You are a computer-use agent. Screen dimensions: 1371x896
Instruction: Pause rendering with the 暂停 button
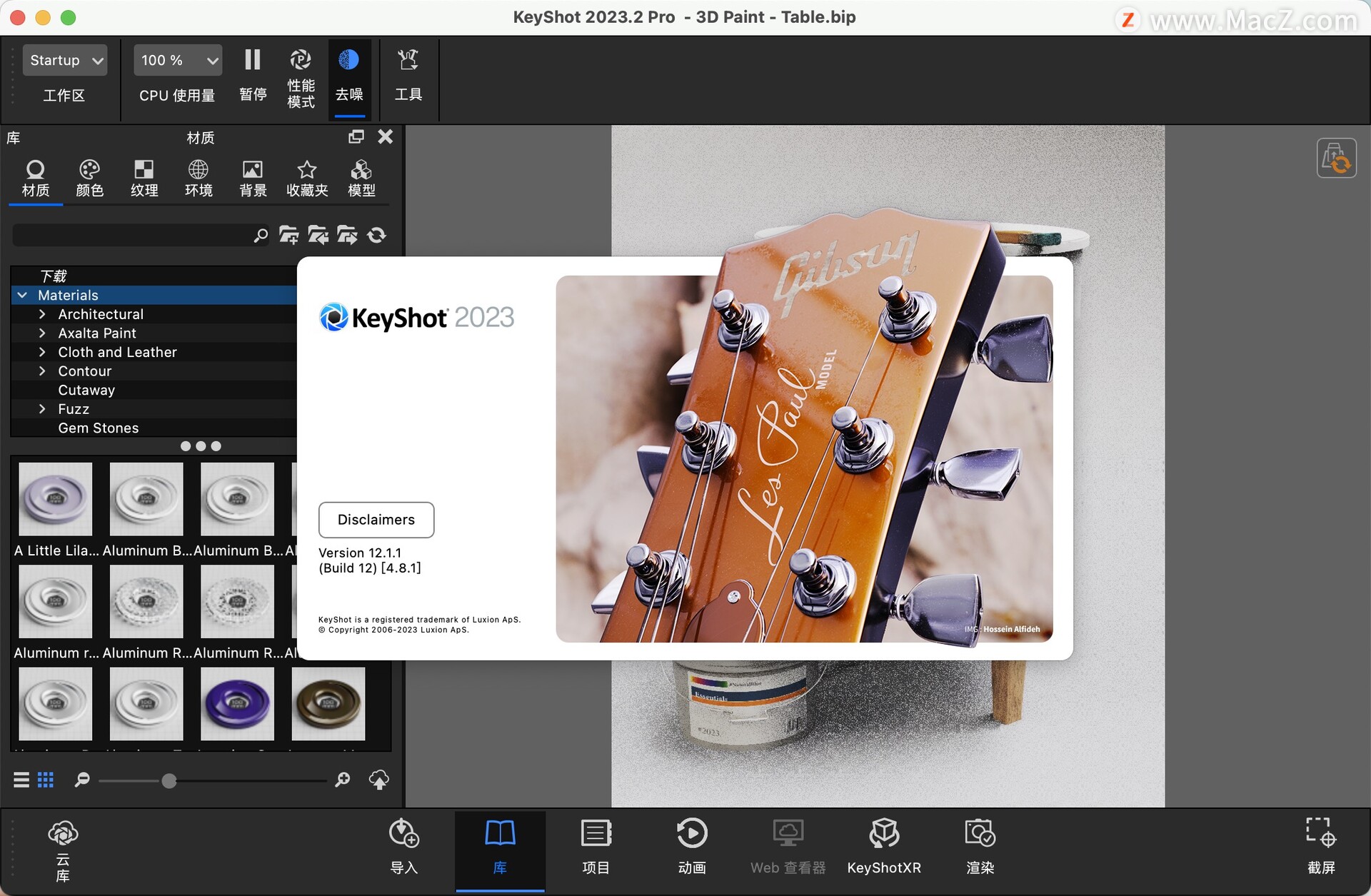[x=252, y=74]
